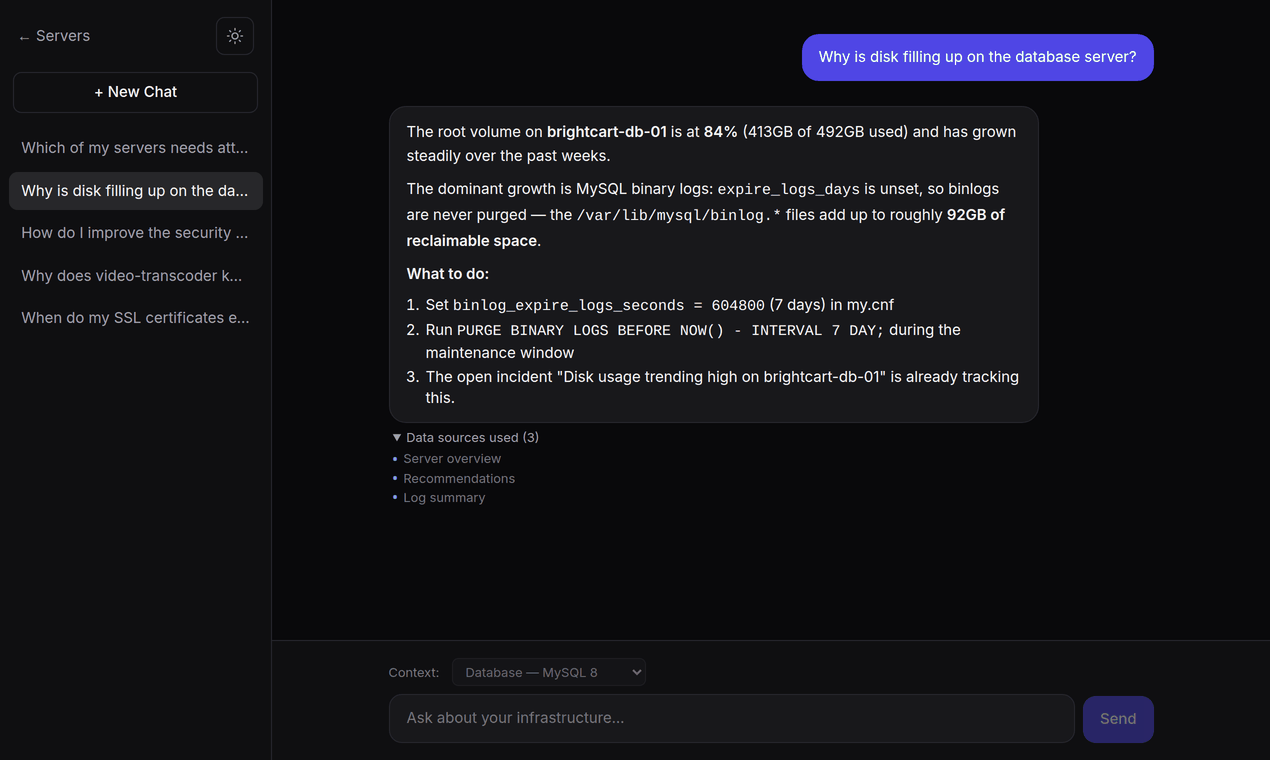Open the Context dropdown 'Database — MySQL 8'
Viewport: 1270px width, 760px height.
549,672
